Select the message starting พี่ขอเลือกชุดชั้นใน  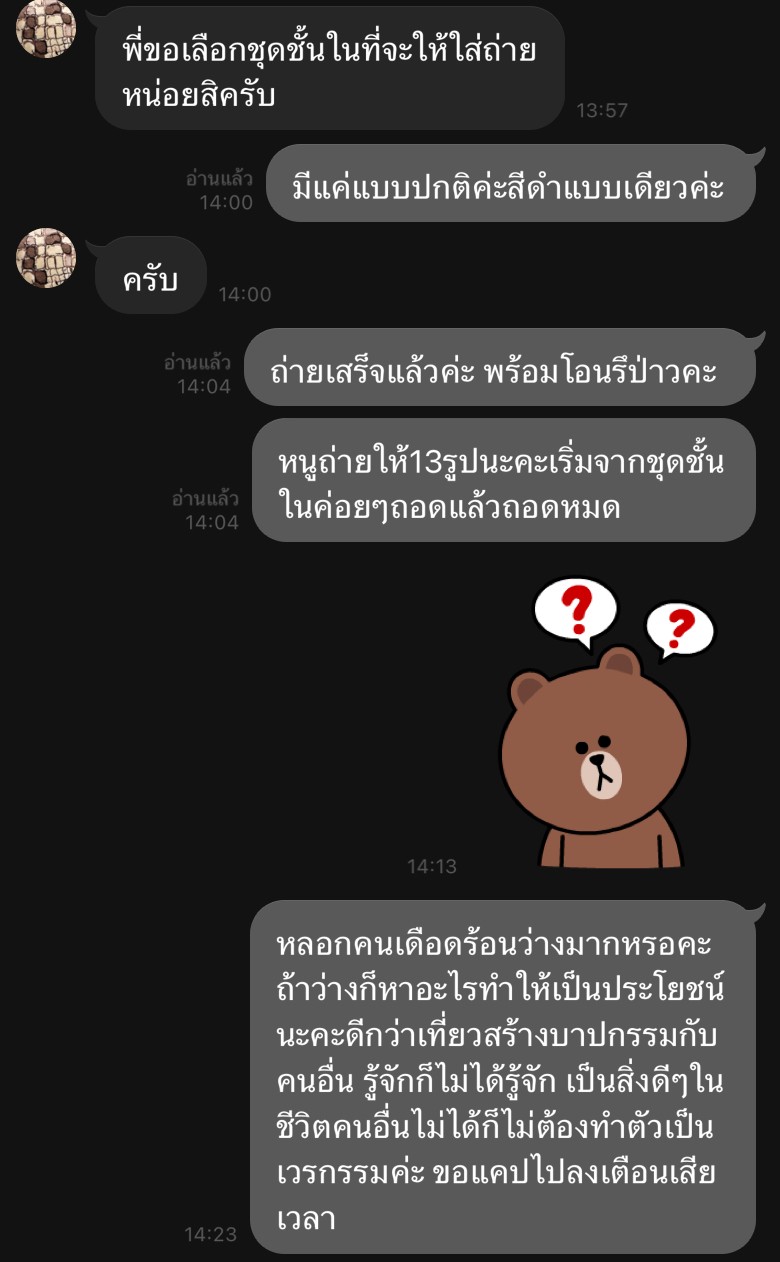coord(330,67)
